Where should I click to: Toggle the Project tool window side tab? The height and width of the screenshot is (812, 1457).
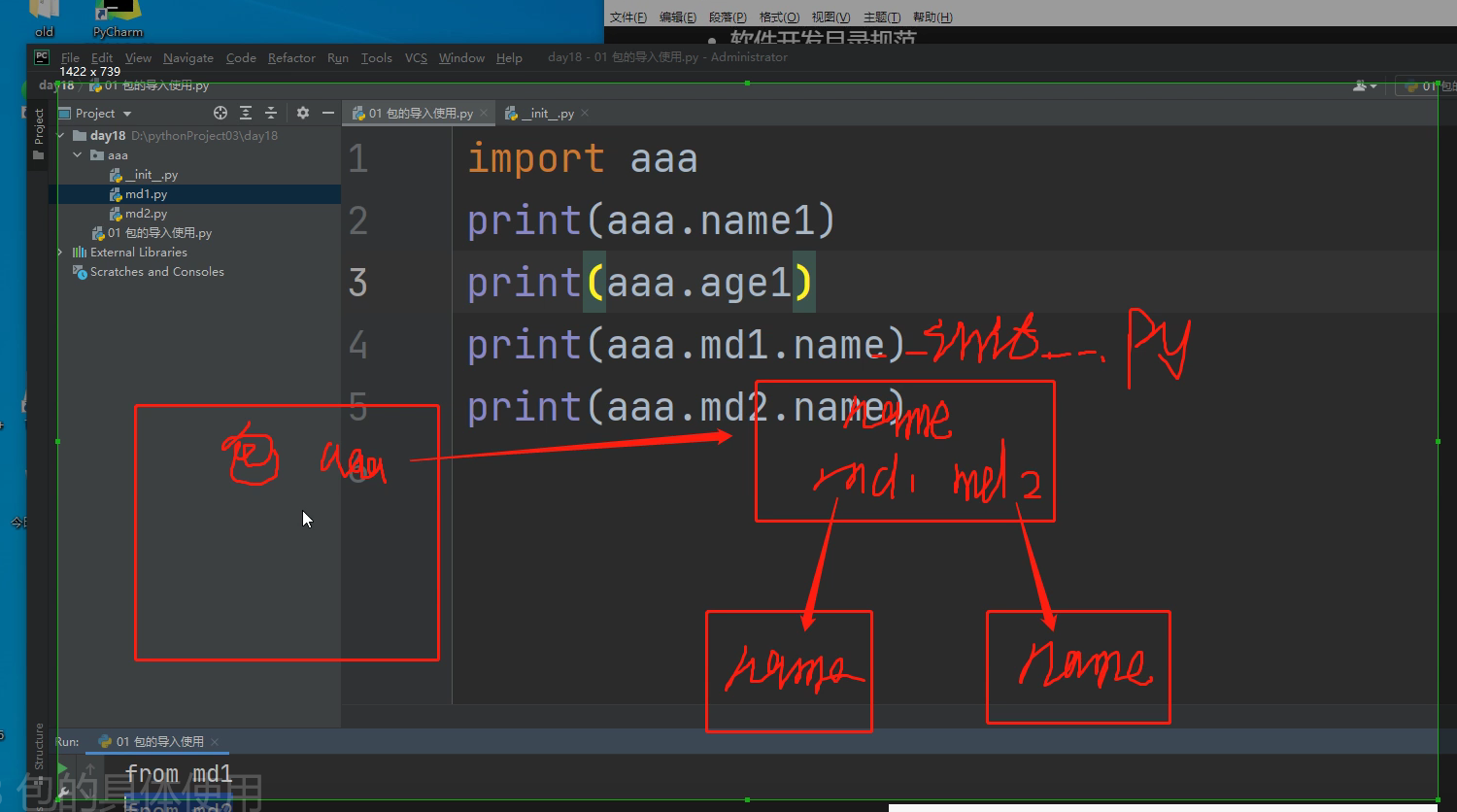tap(39, 134)
